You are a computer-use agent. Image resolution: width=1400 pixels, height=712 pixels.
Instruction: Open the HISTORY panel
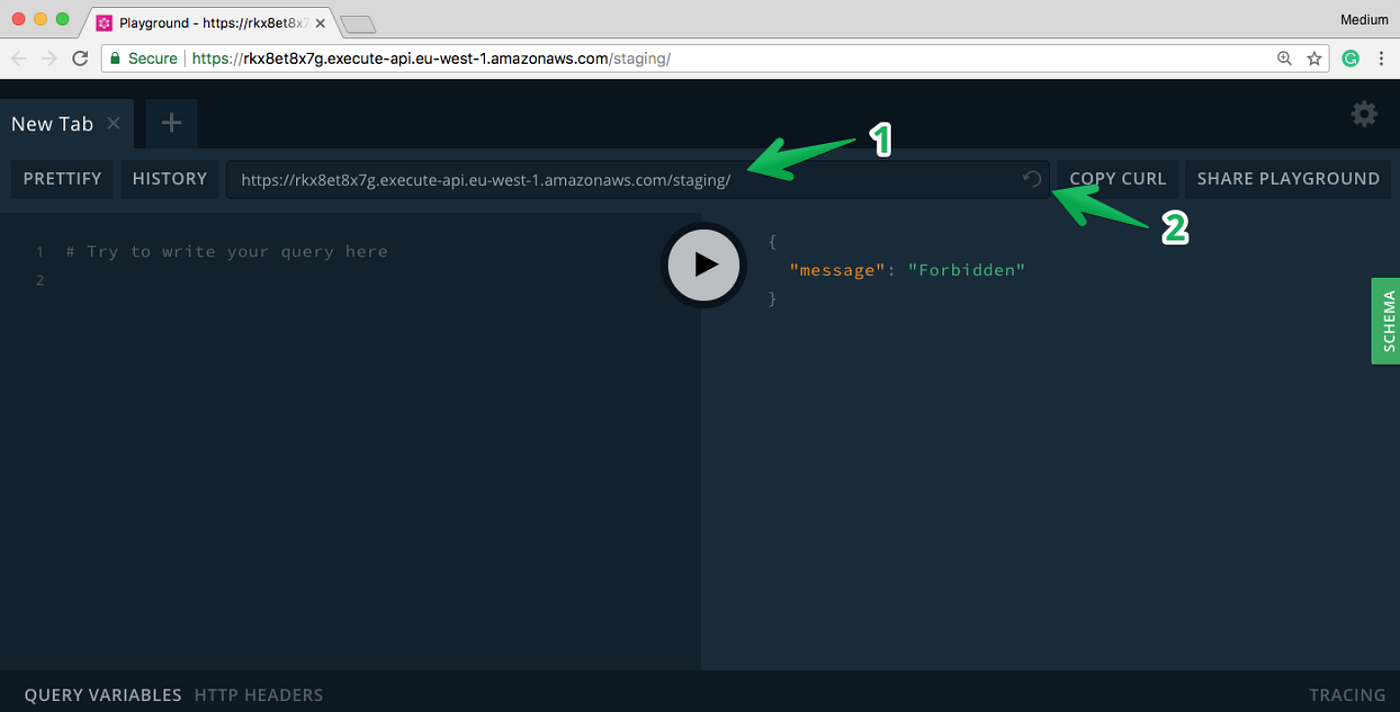(169, 178)
